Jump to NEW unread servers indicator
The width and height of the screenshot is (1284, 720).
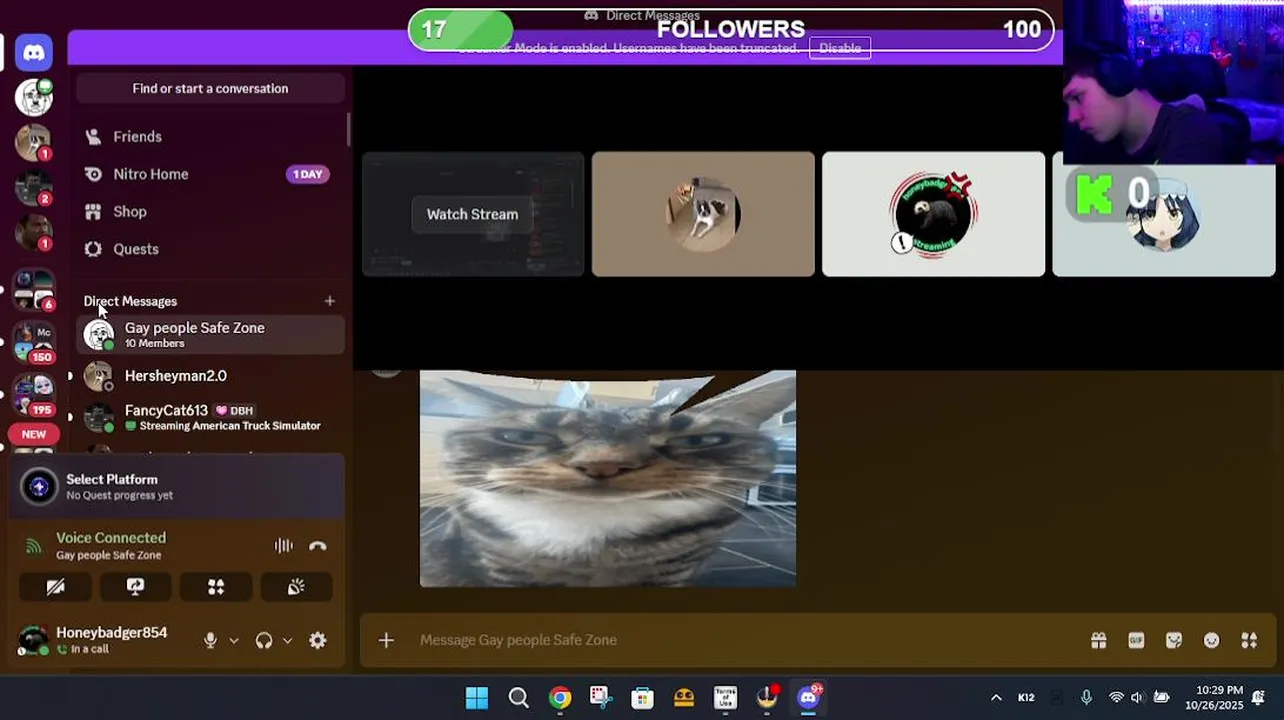click(x=34, y=434)
